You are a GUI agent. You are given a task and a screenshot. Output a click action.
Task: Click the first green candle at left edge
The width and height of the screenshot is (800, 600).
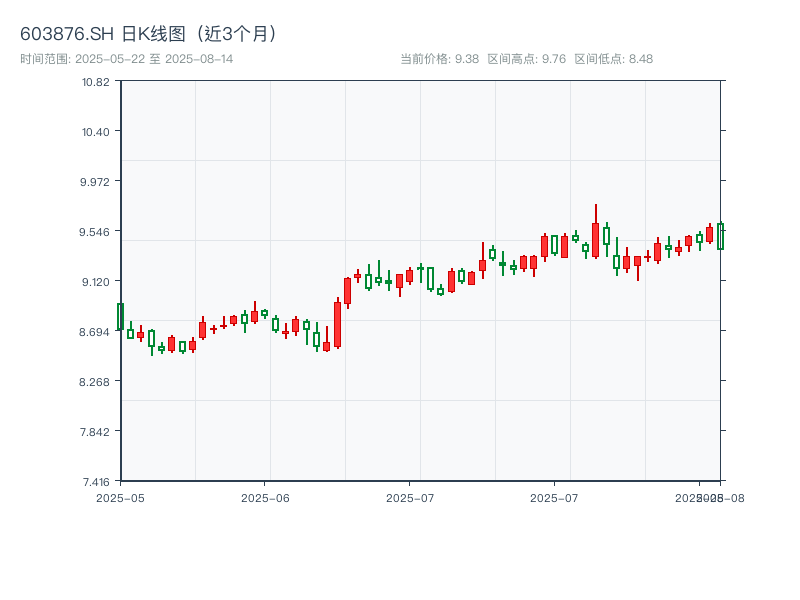coord(120,316)
